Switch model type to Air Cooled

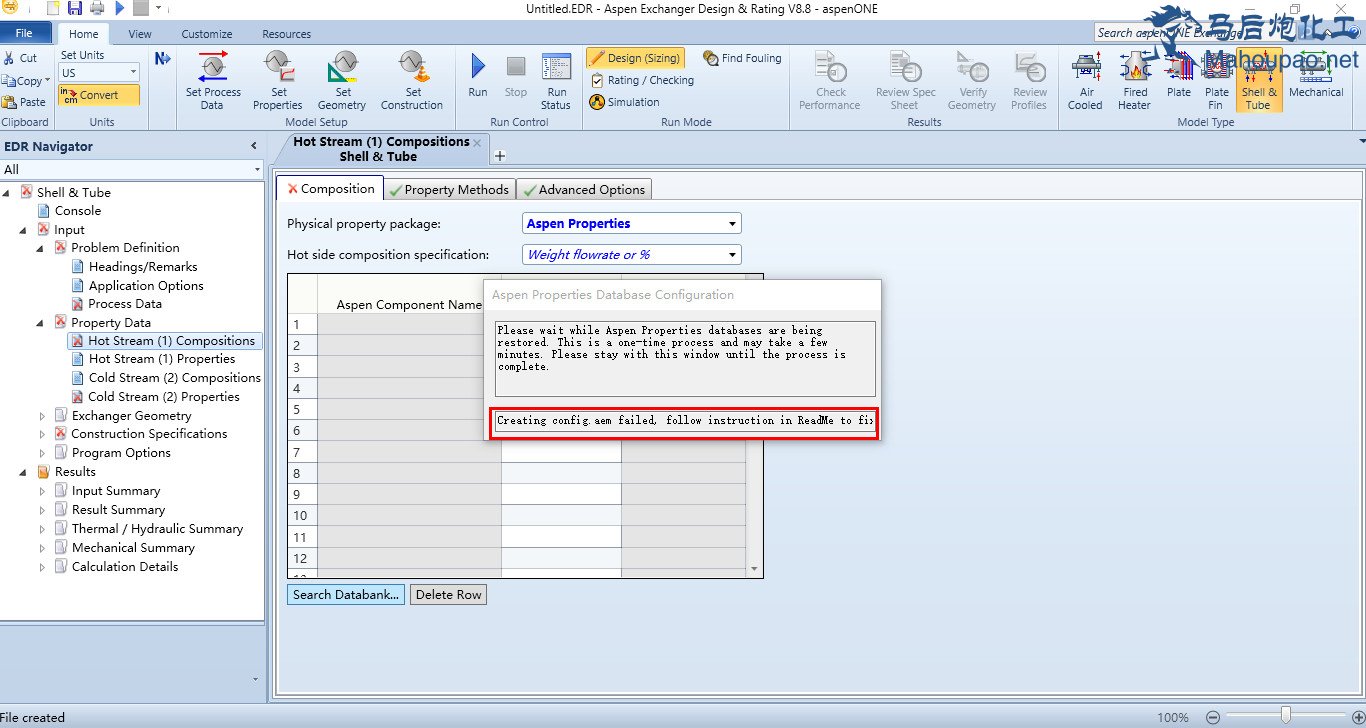[1085, 80]
